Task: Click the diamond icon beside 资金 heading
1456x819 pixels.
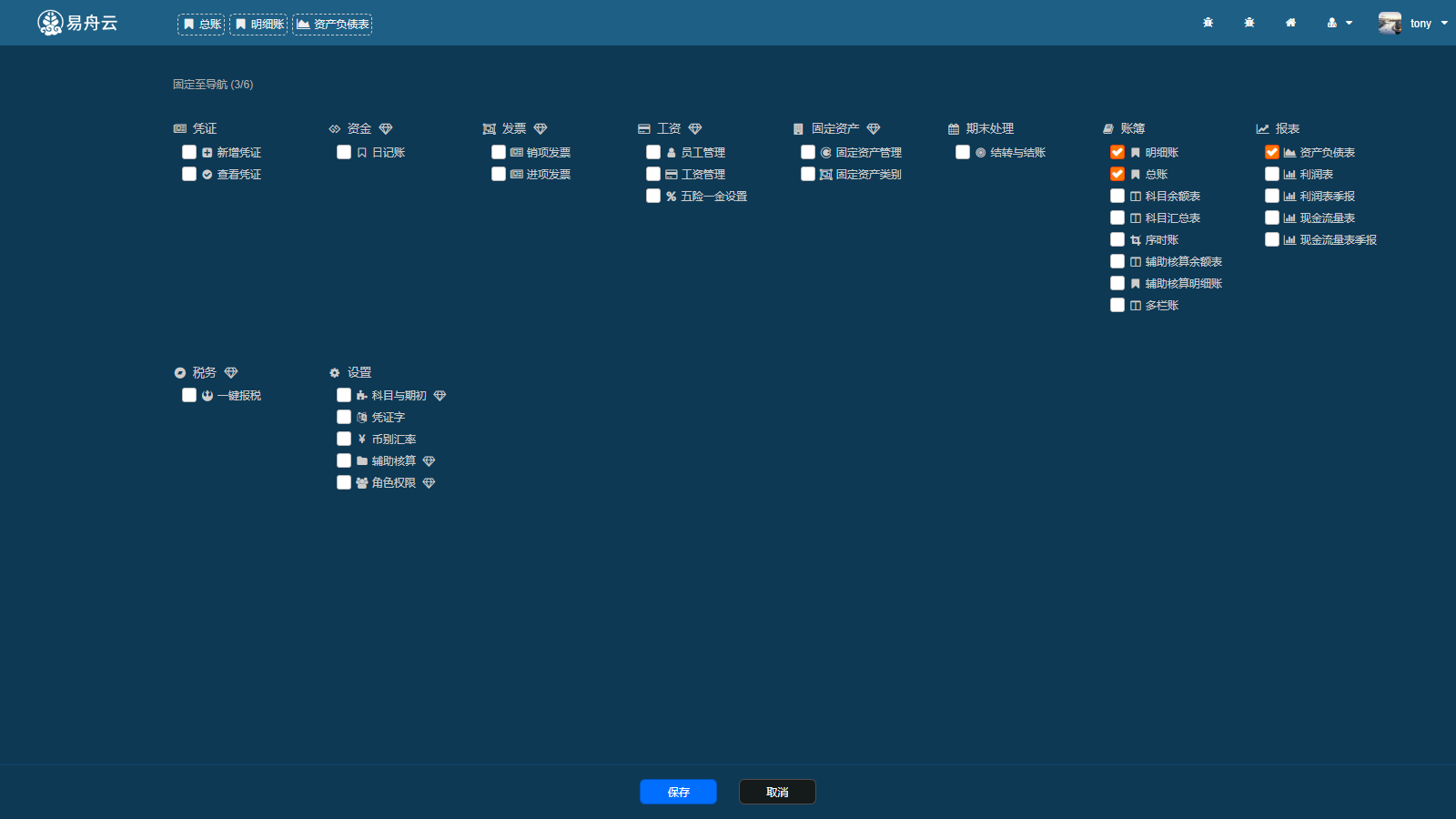Action: (x=386, y=129)
